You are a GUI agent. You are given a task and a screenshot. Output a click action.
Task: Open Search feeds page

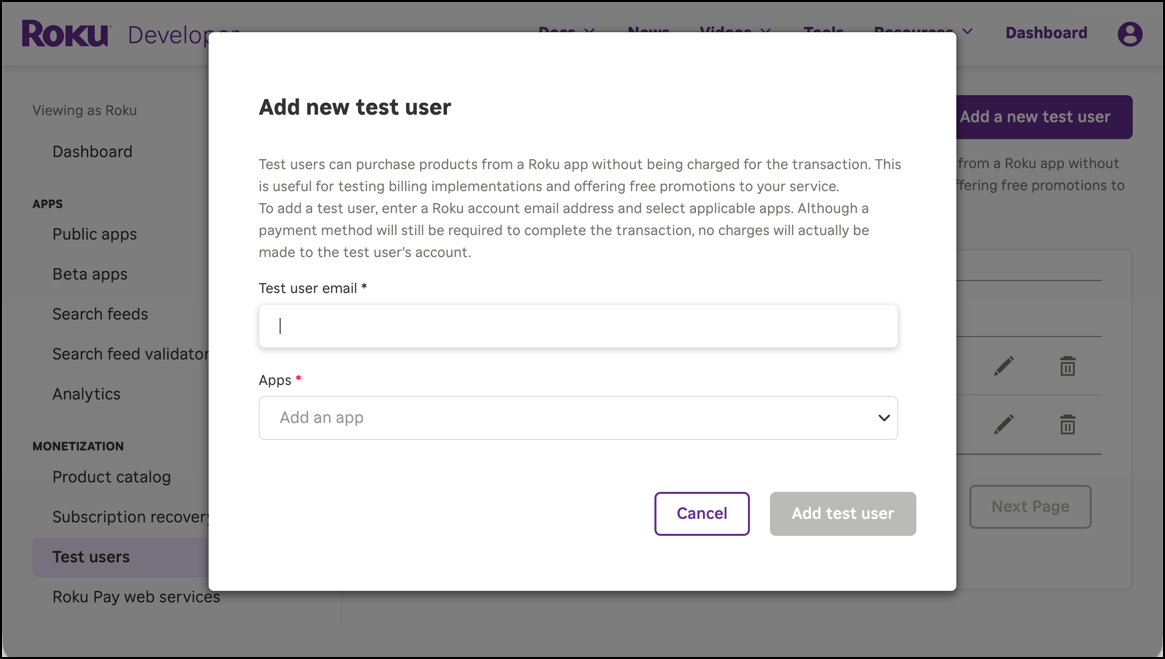(x=100, y=314)
